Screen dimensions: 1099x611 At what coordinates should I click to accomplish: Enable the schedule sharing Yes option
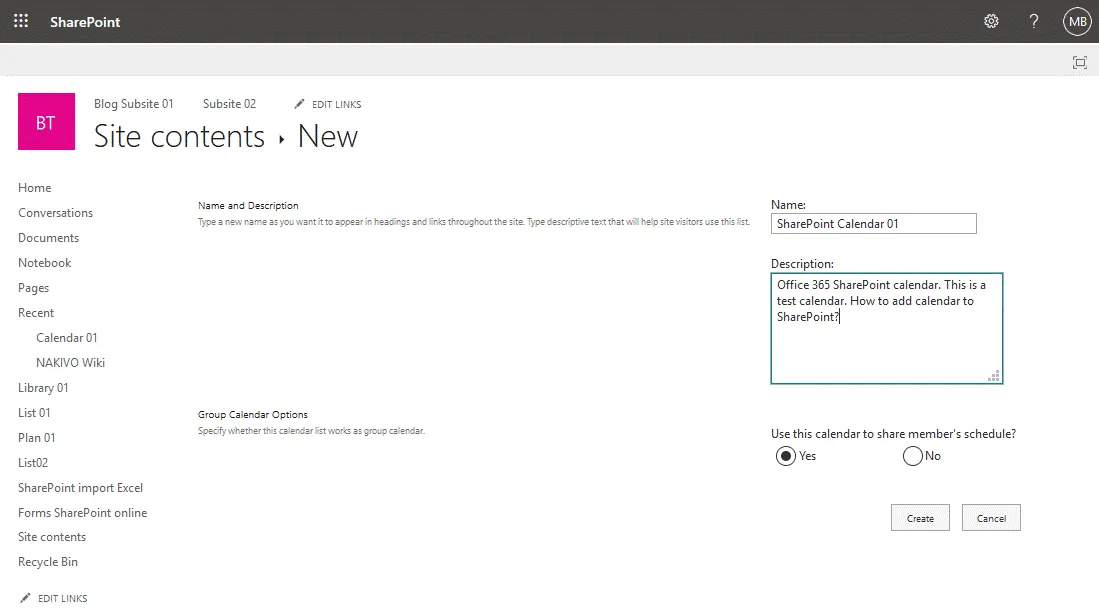point(786,455)
